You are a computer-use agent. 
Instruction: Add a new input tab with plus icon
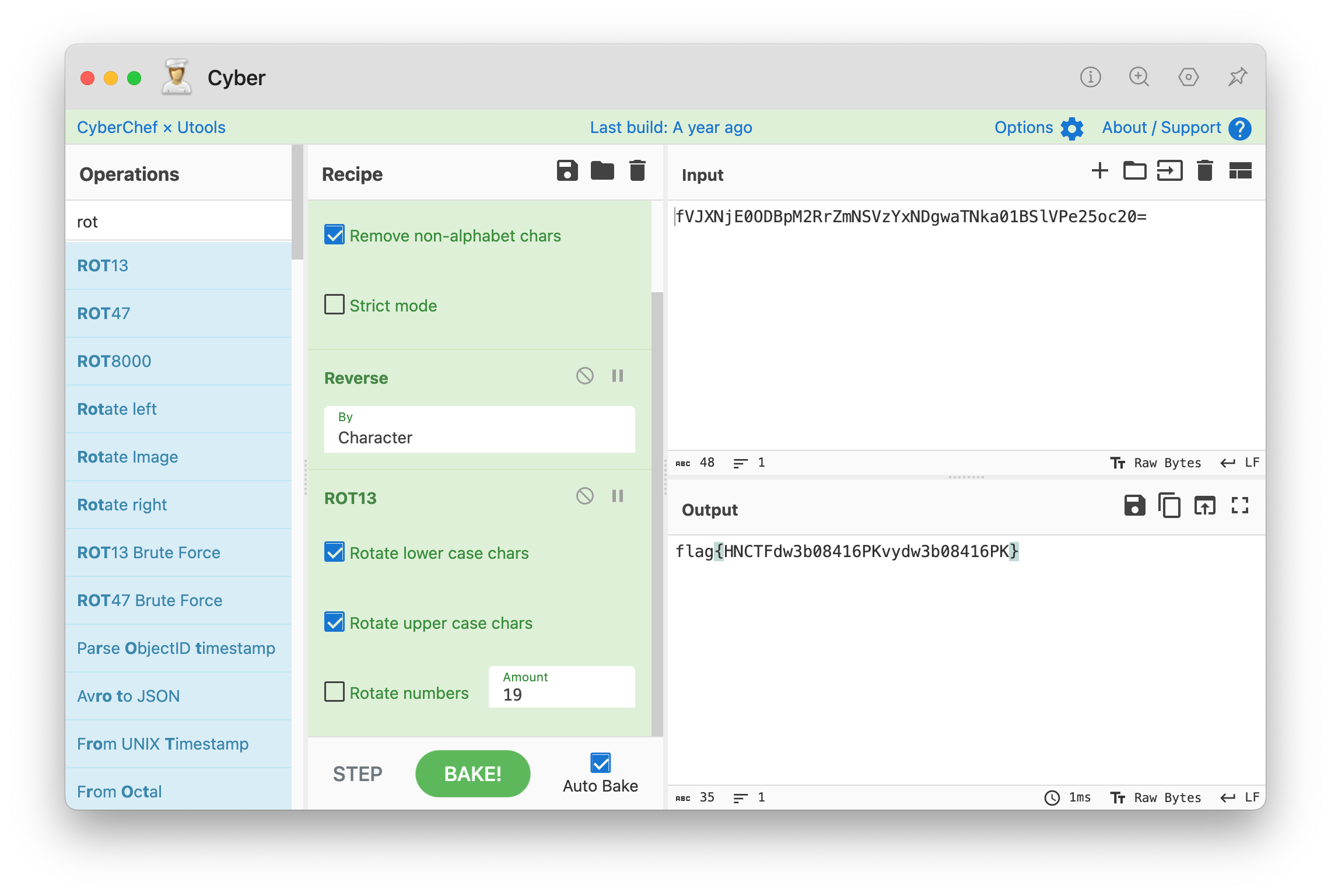pyautogui.click(x=1099, y=171)
